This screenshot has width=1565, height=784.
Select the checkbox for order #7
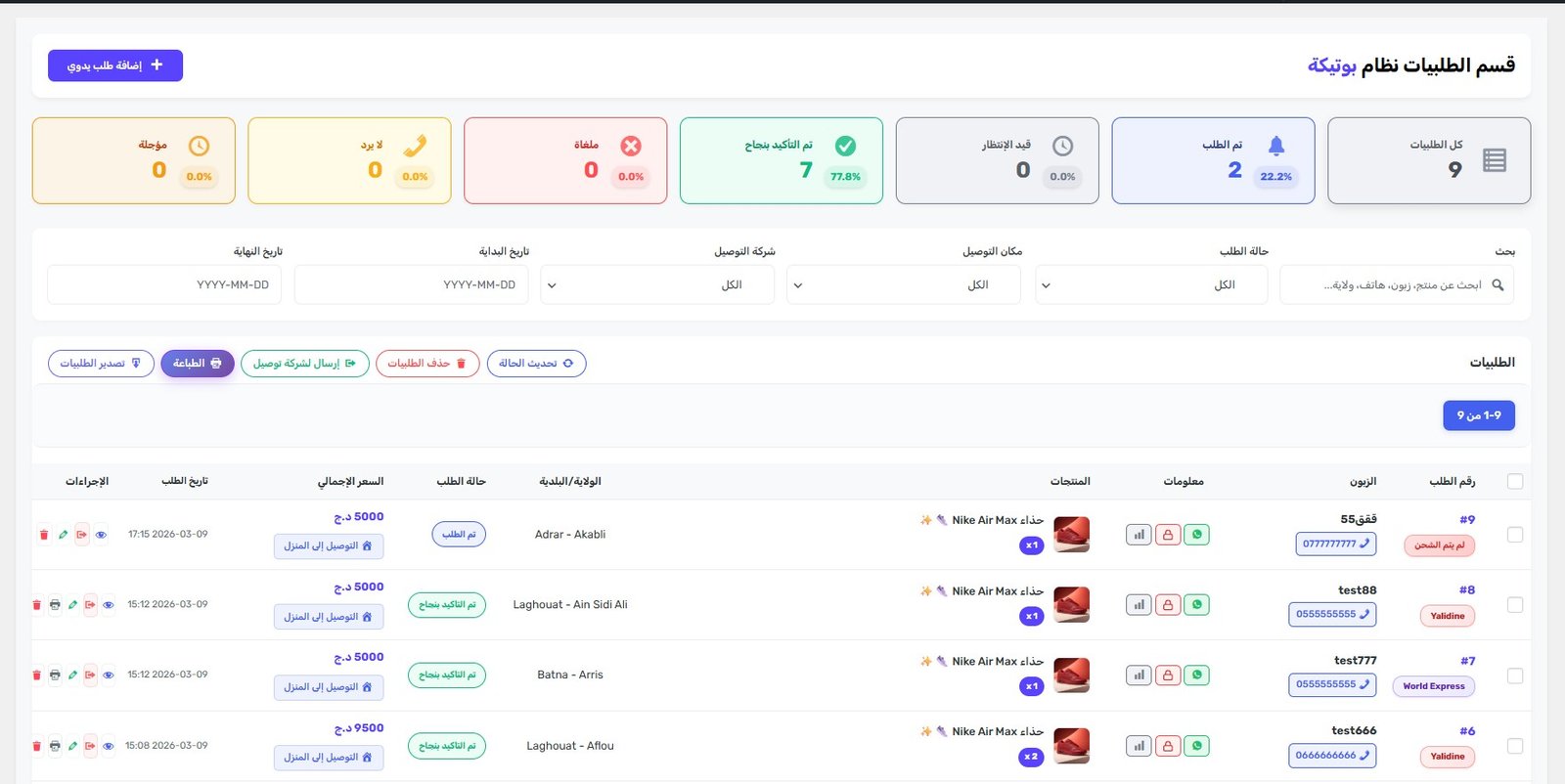point(1515,675)
